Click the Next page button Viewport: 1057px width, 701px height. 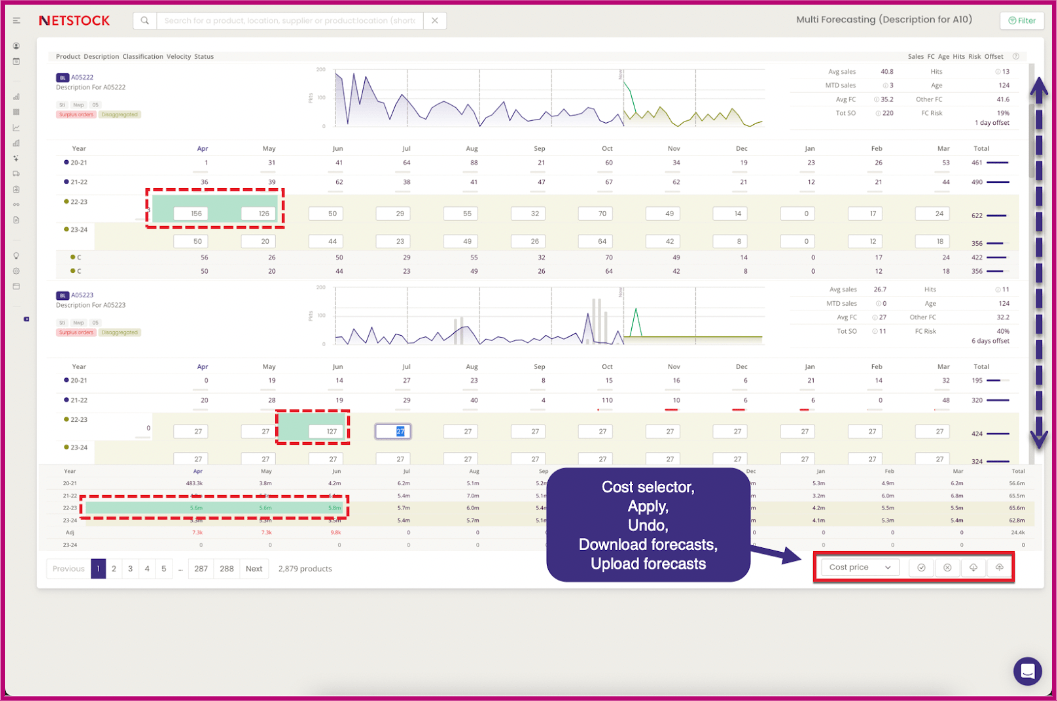[x=254, y=568]
